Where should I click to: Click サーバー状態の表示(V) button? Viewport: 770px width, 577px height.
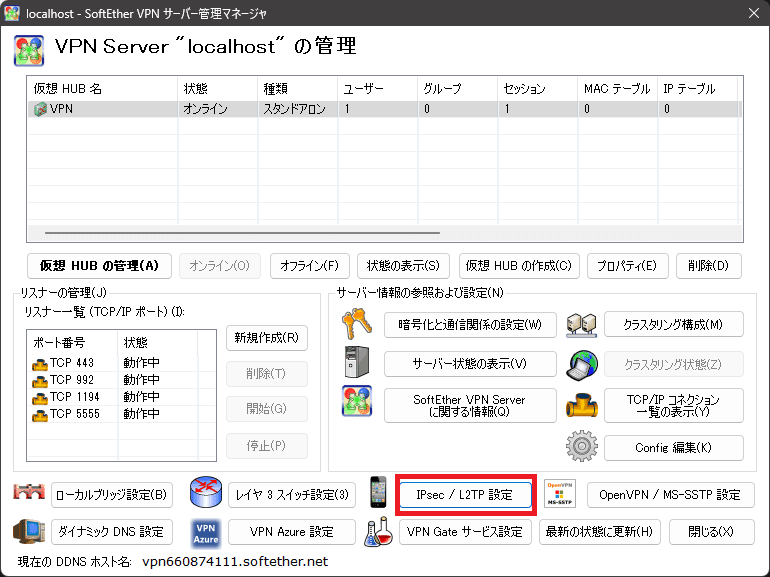coord(470,364)
